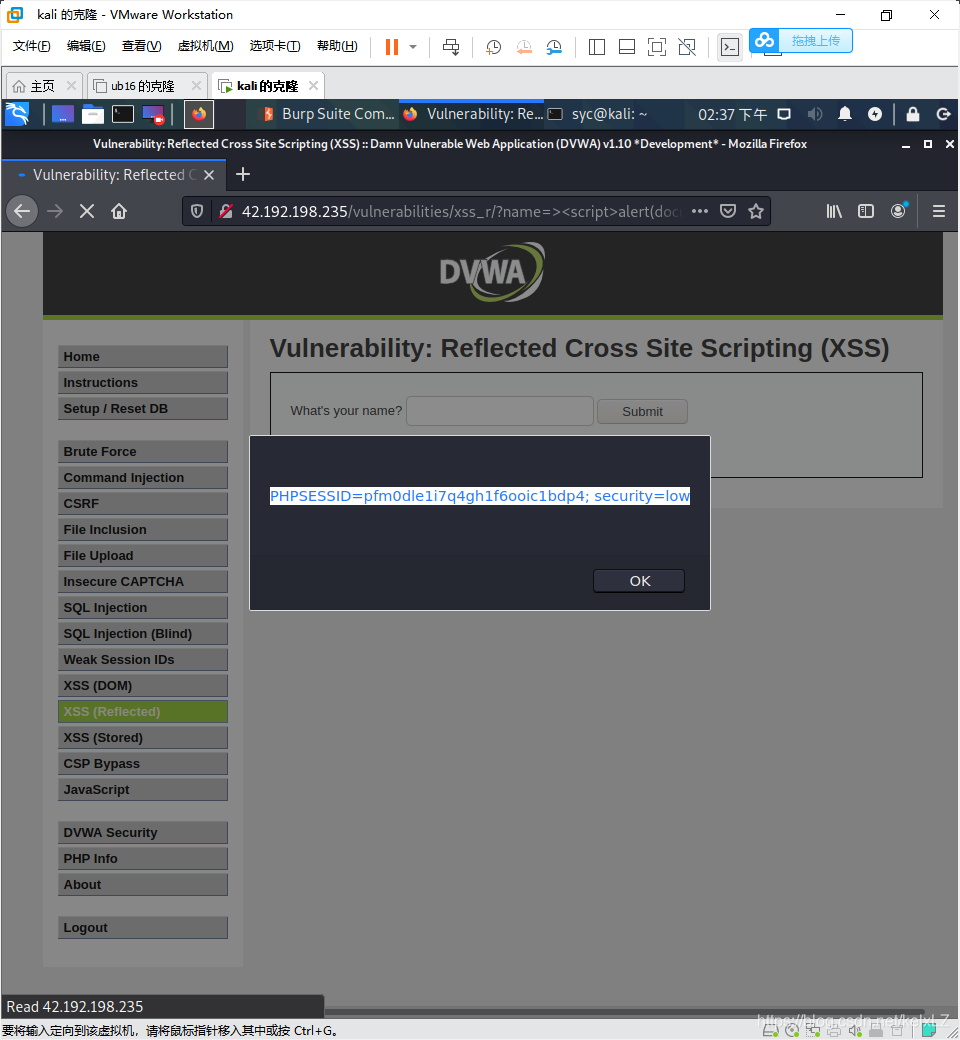Screen dimensions: 960x1040
Task: Open the 帮助(H) menu
Action: click(337, 46)
